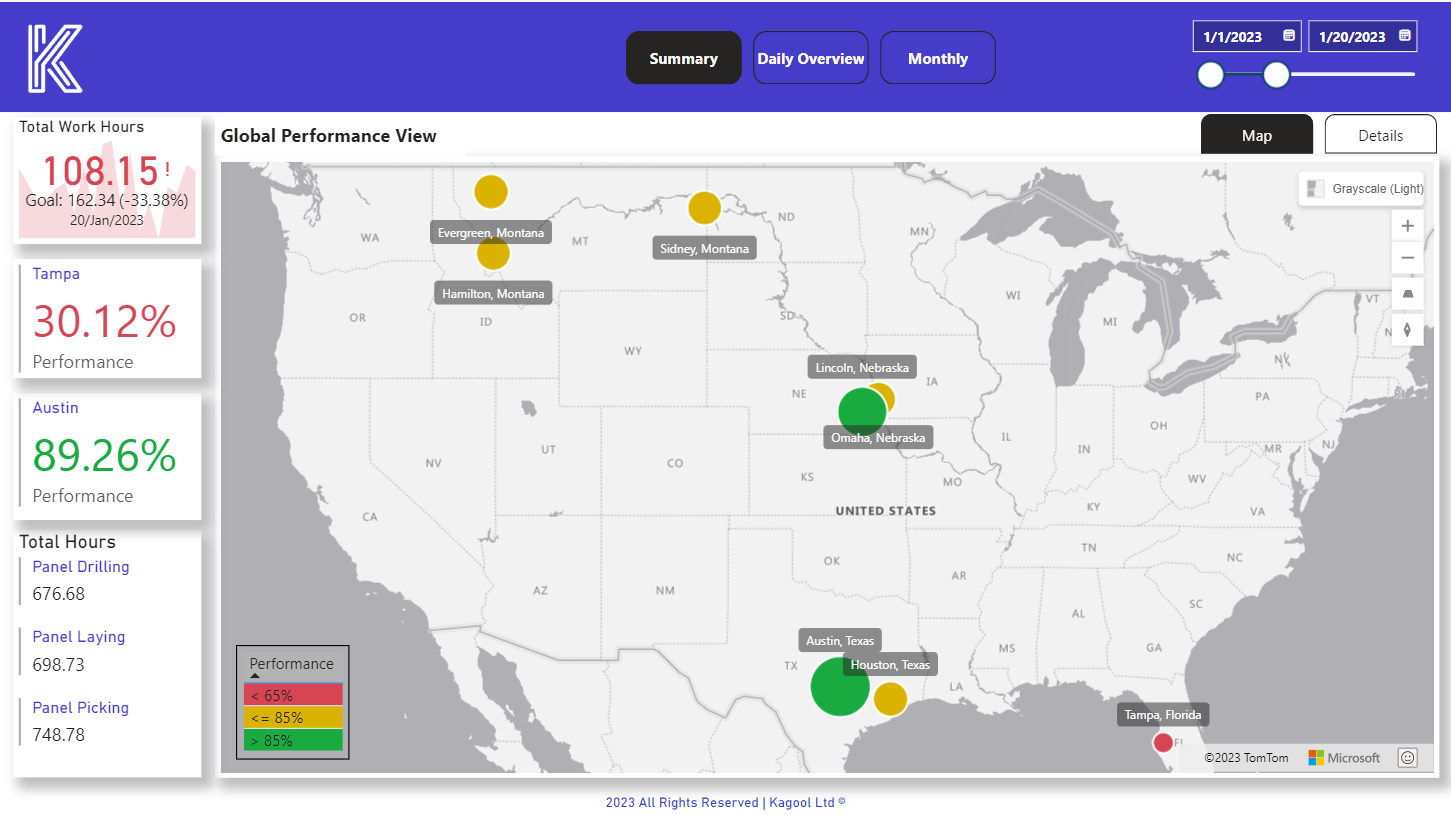This screenshot has width=1451, height=815.
Task: Click the 1/20/2023 end date field
Action: coord(1363,37)
